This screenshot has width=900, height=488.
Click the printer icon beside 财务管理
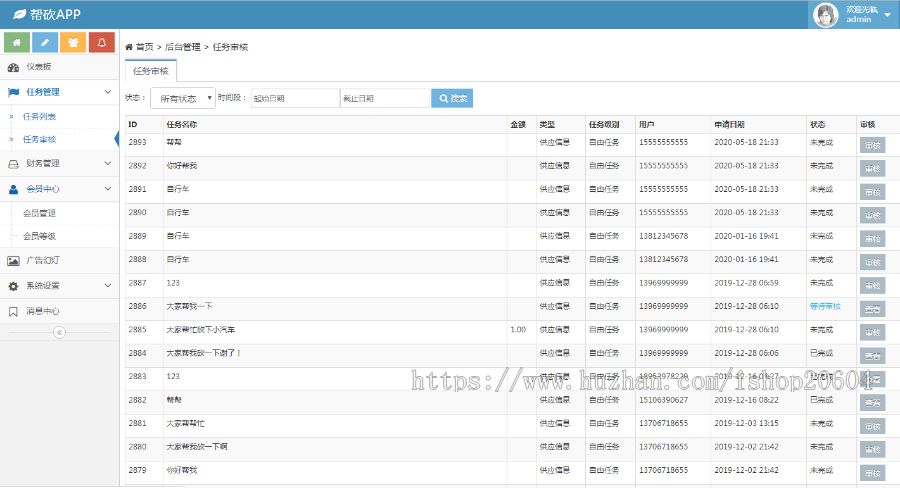(x=13, y=164)
